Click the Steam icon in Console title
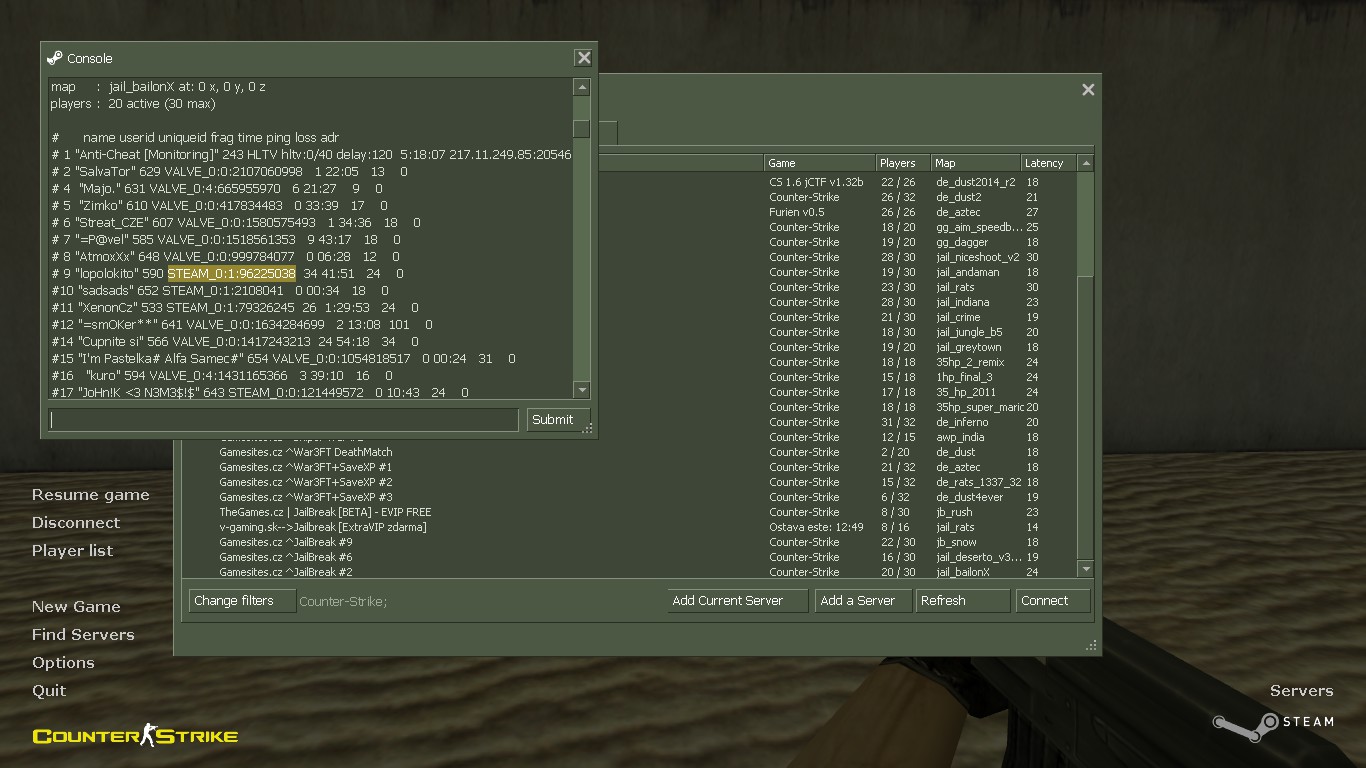 [x=55, y=58]
